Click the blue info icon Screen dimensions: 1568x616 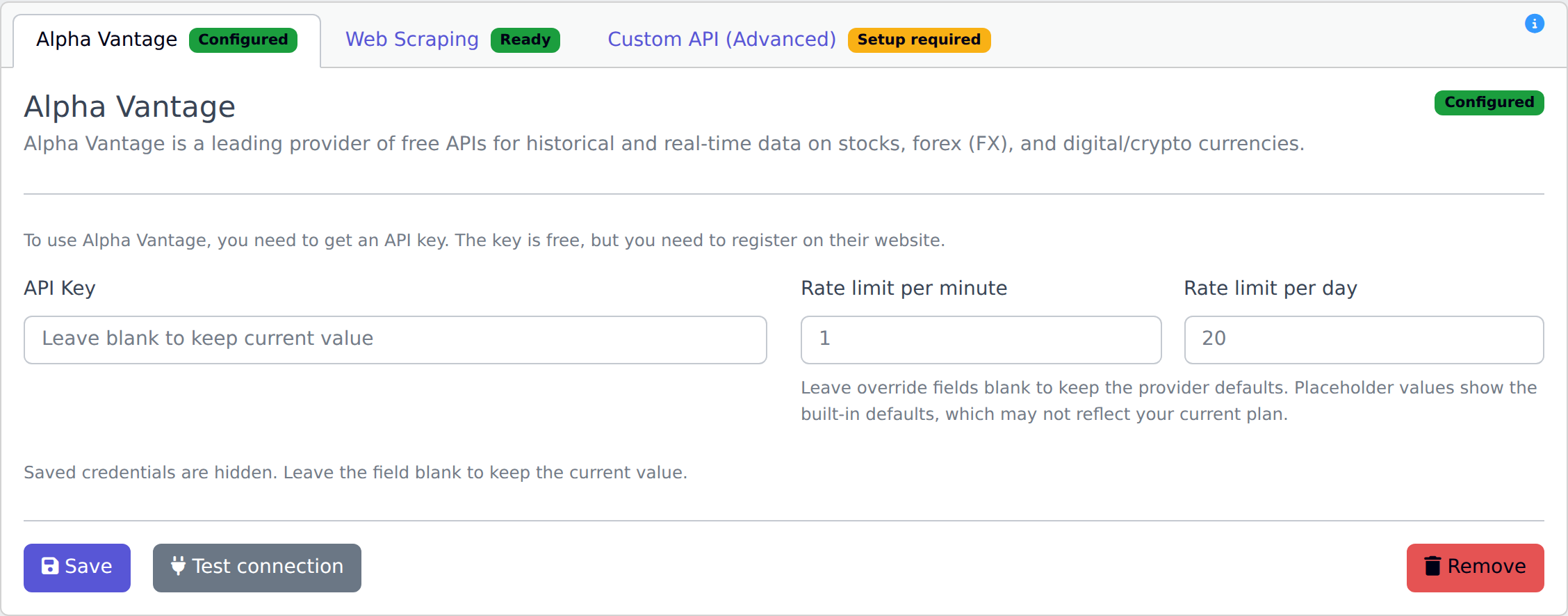[x=1535, y=24]
